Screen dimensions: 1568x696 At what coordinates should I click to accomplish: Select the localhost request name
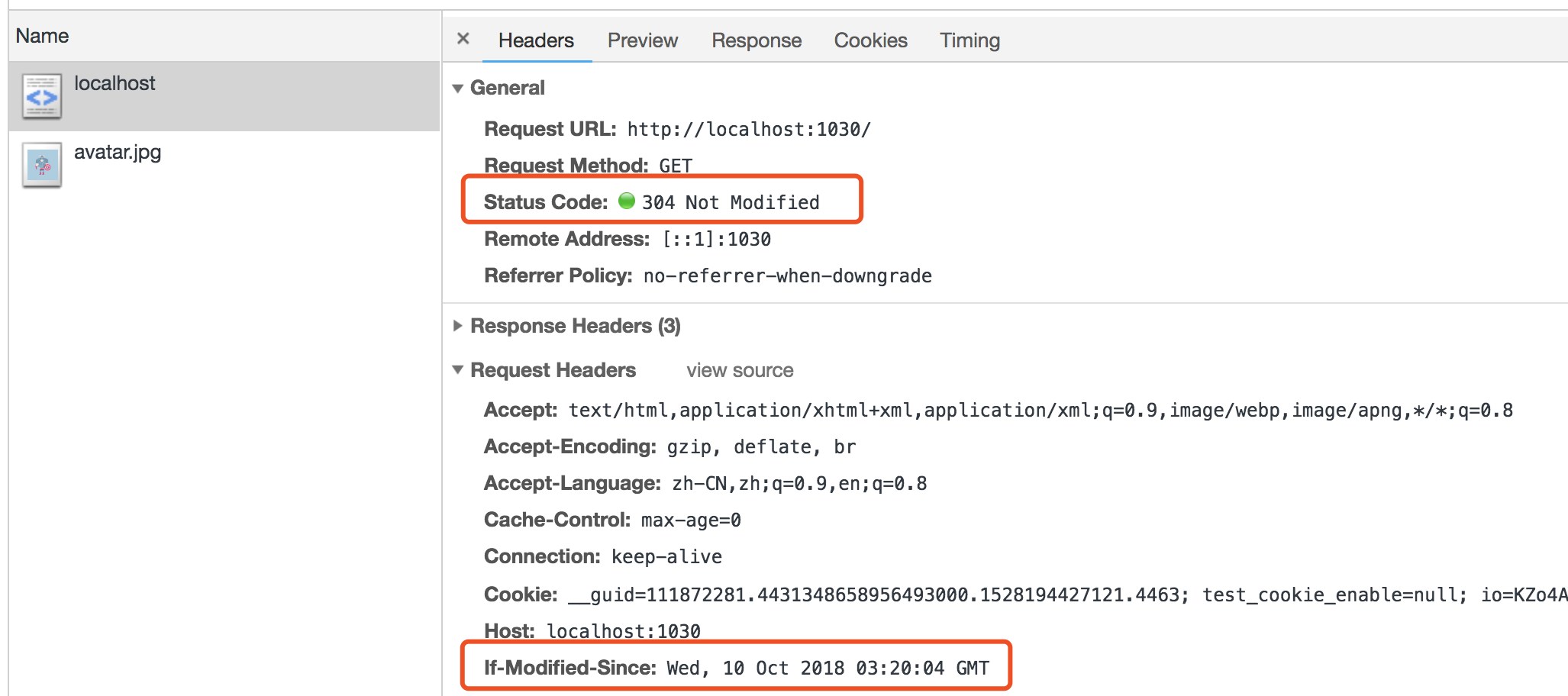tap(115, 83)
